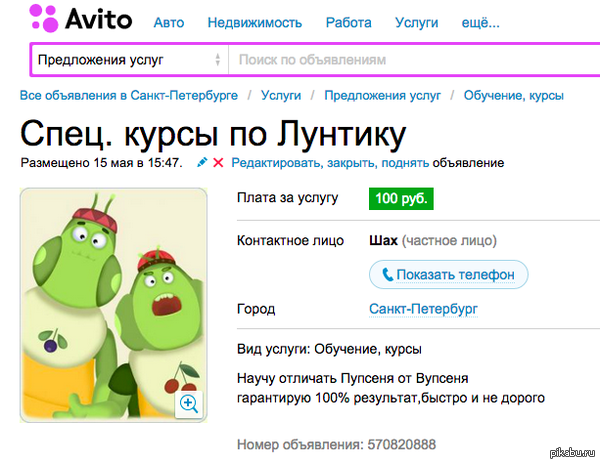Go to the Услуги section
This screenshot has height=464, width=600.
(415, 22)
